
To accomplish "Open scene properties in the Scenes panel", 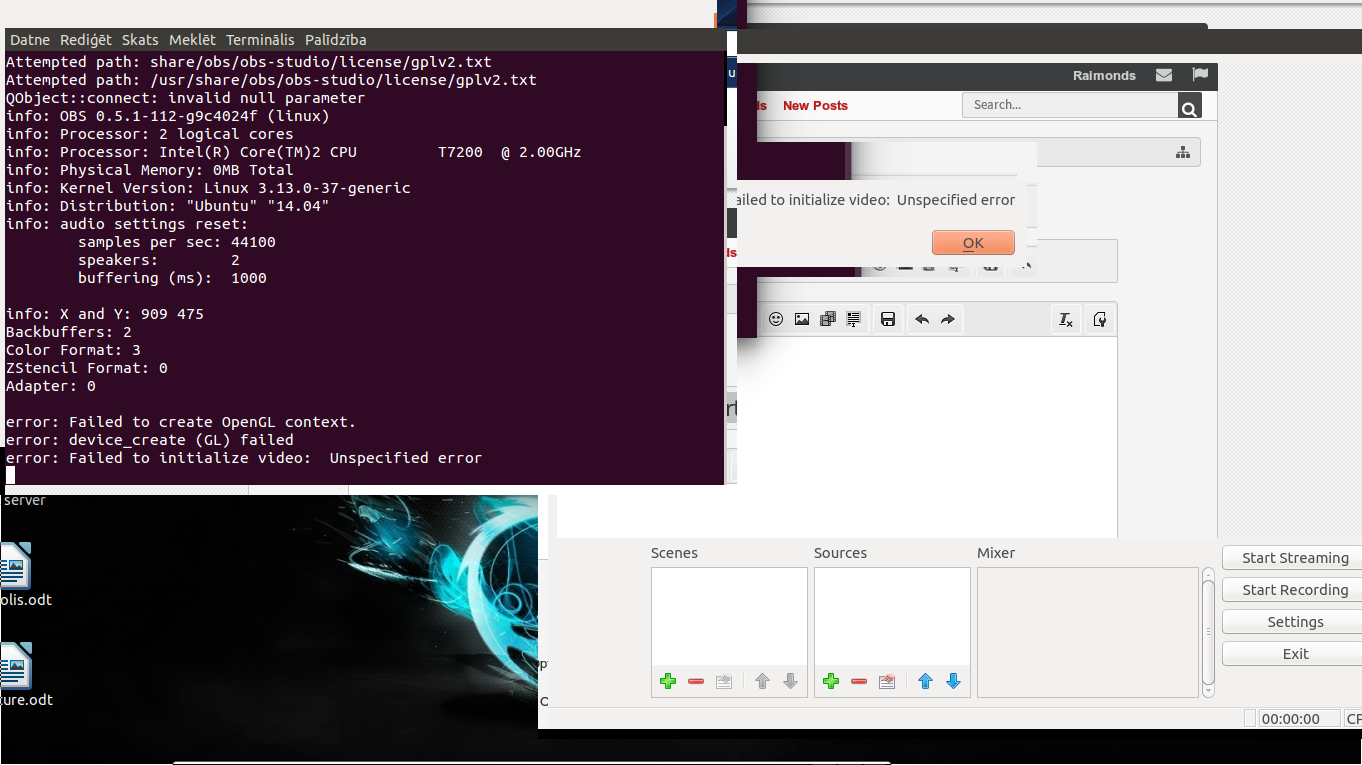I will click(724, 681).
